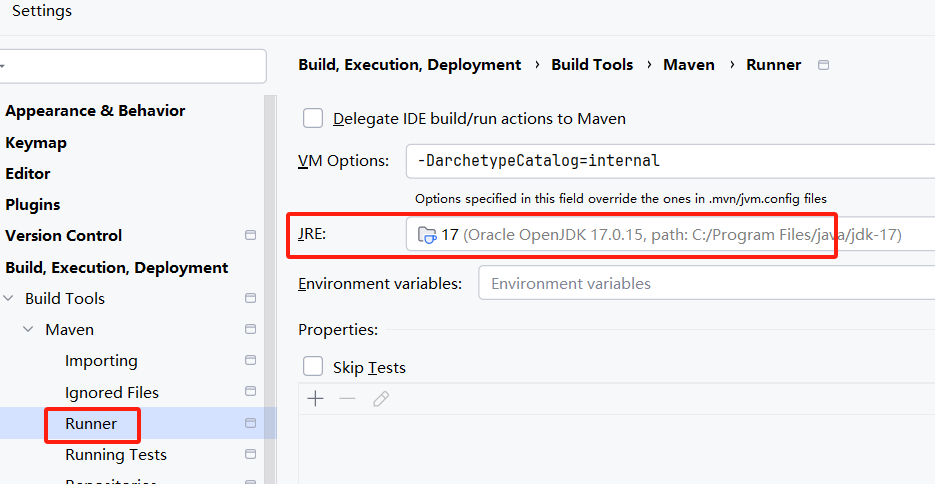Click the settings tree vertical scrollbar
Screen dimensions: 935x484
coord(270,289)
